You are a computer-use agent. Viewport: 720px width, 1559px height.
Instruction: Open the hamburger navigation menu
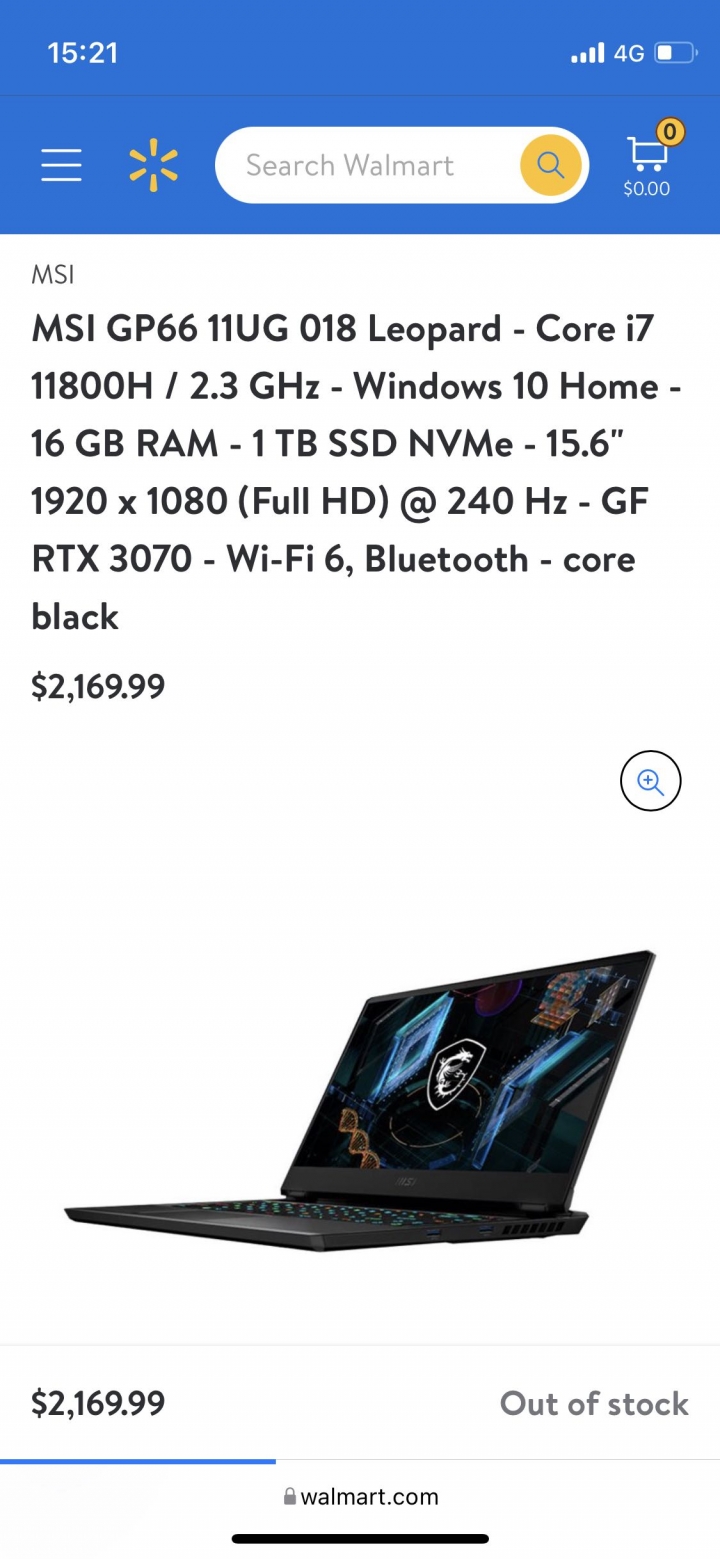coord(61,165)
